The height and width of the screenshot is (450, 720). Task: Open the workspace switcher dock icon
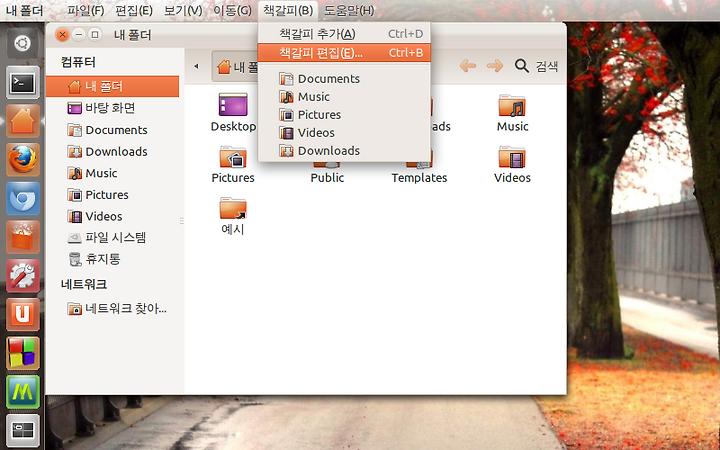point(22,430)
